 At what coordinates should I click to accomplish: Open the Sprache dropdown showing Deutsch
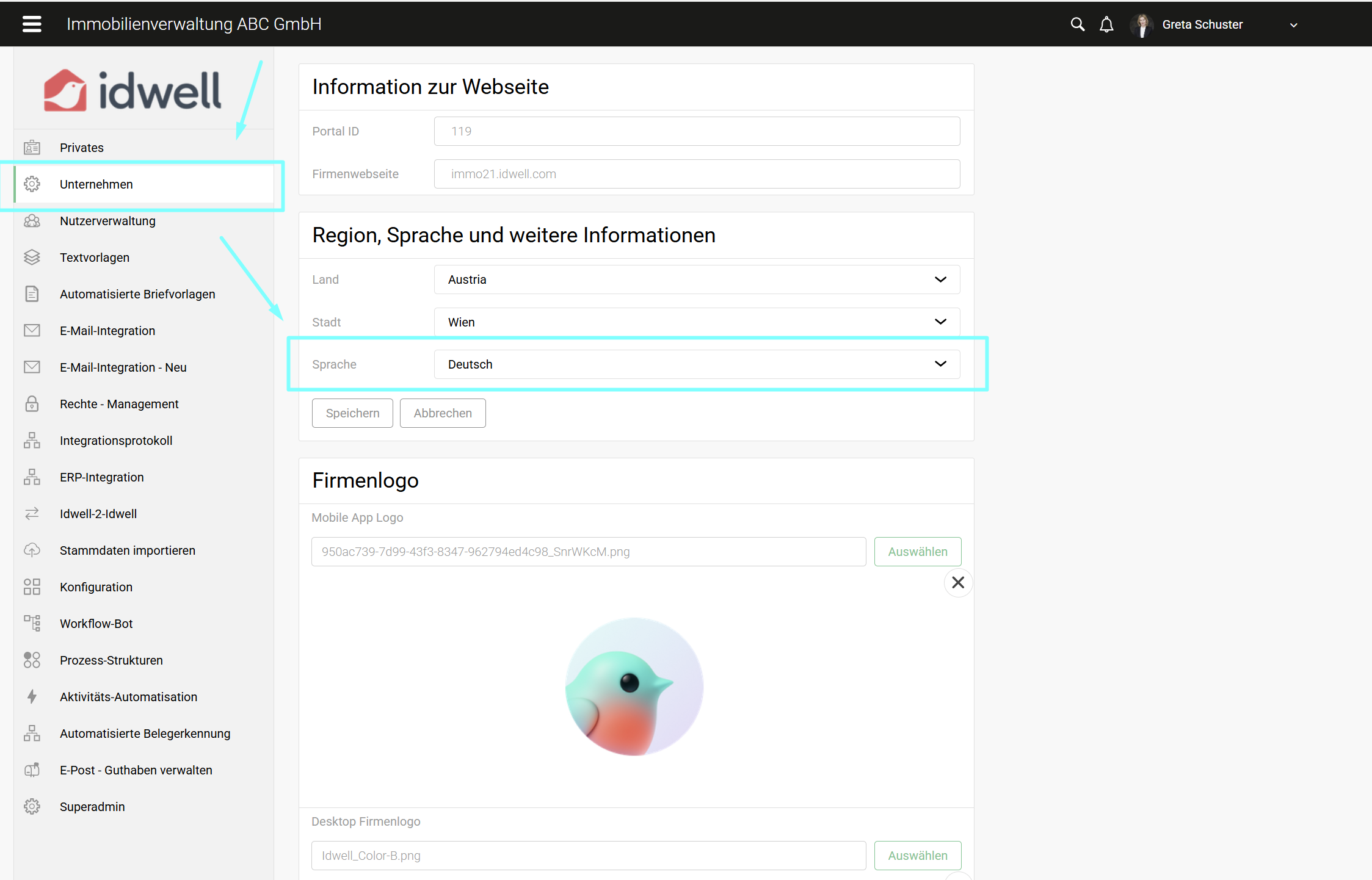(x=696, y=364)
